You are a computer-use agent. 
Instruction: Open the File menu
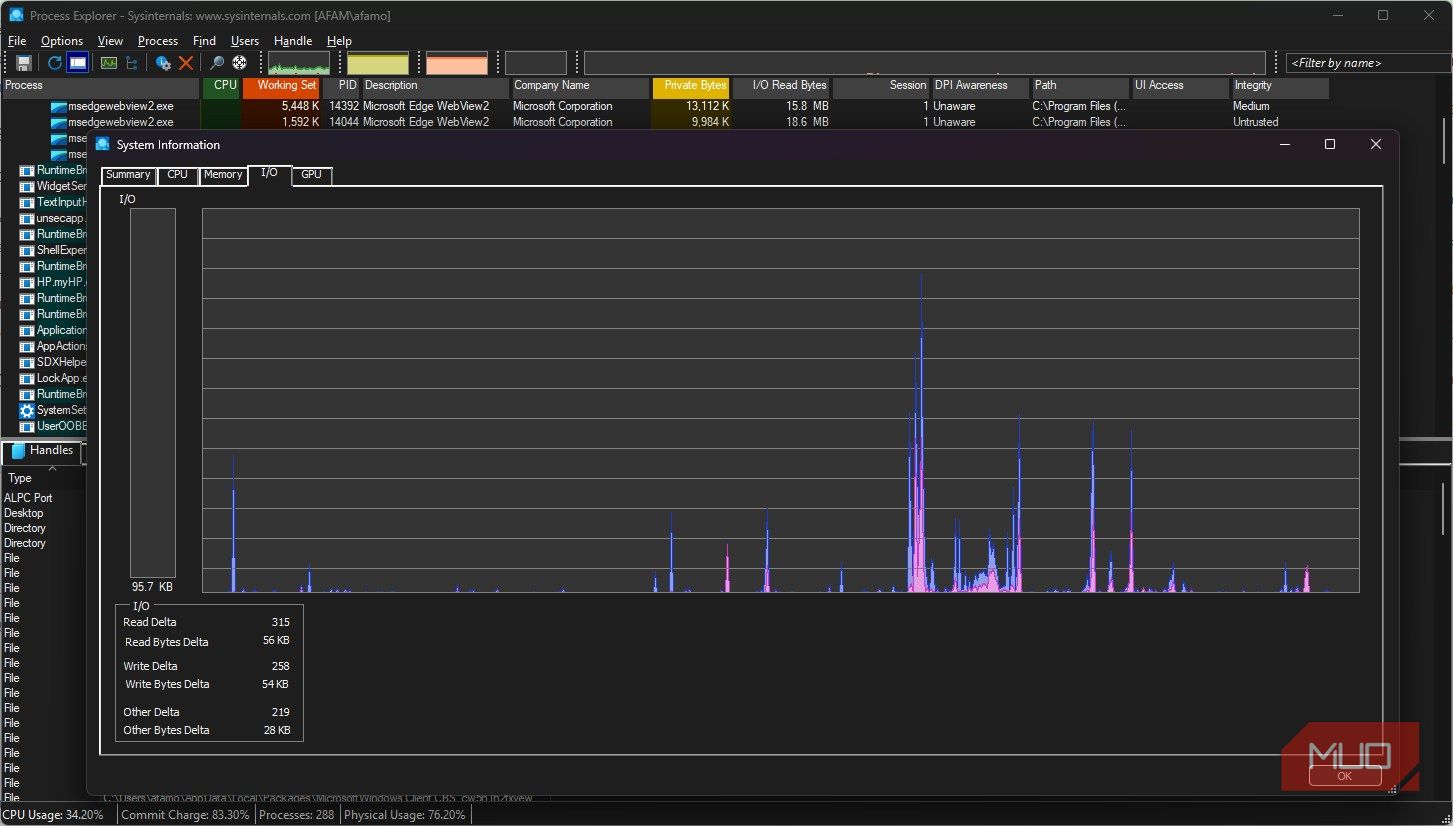click(x=17, y=41)
